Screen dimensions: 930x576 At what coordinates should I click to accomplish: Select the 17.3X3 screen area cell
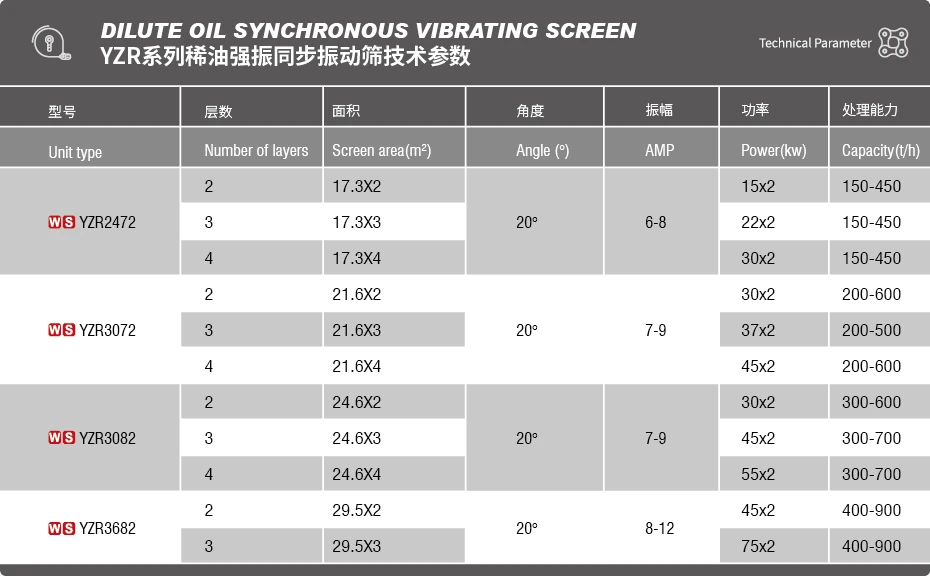tap(357, 222)
